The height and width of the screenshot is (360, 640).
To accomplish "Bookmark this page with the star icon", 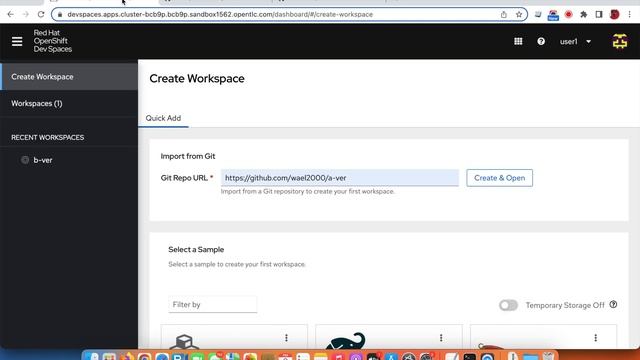I will click(519, 14).
